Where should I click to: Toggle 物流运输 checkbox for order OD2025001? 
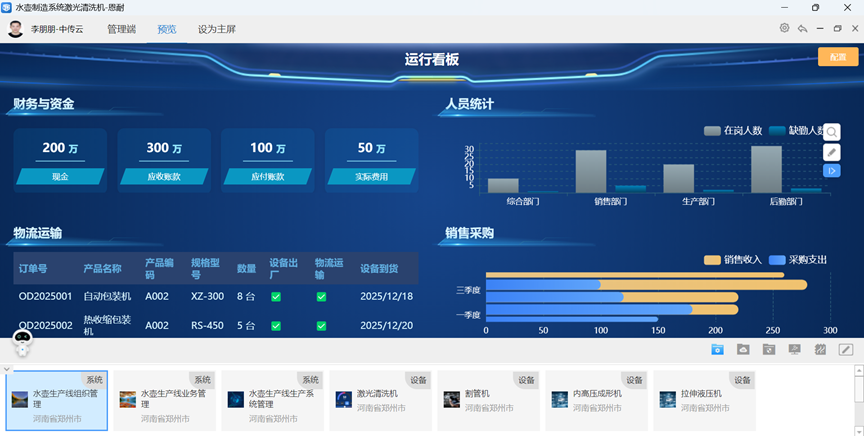tap(322, 297)
